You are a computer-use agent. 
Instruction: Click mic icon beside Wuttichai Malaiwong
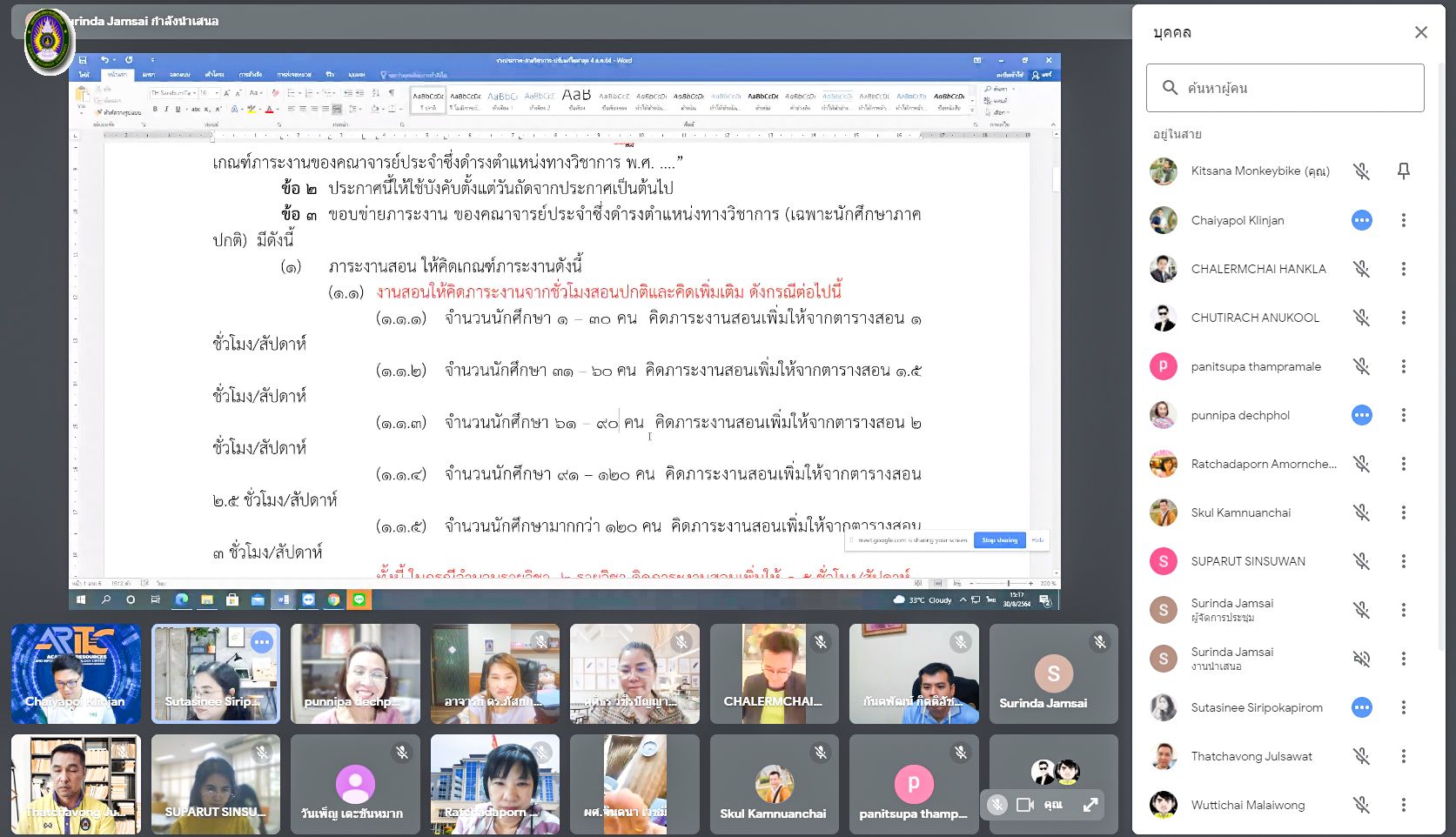(x=1361, y=805)
